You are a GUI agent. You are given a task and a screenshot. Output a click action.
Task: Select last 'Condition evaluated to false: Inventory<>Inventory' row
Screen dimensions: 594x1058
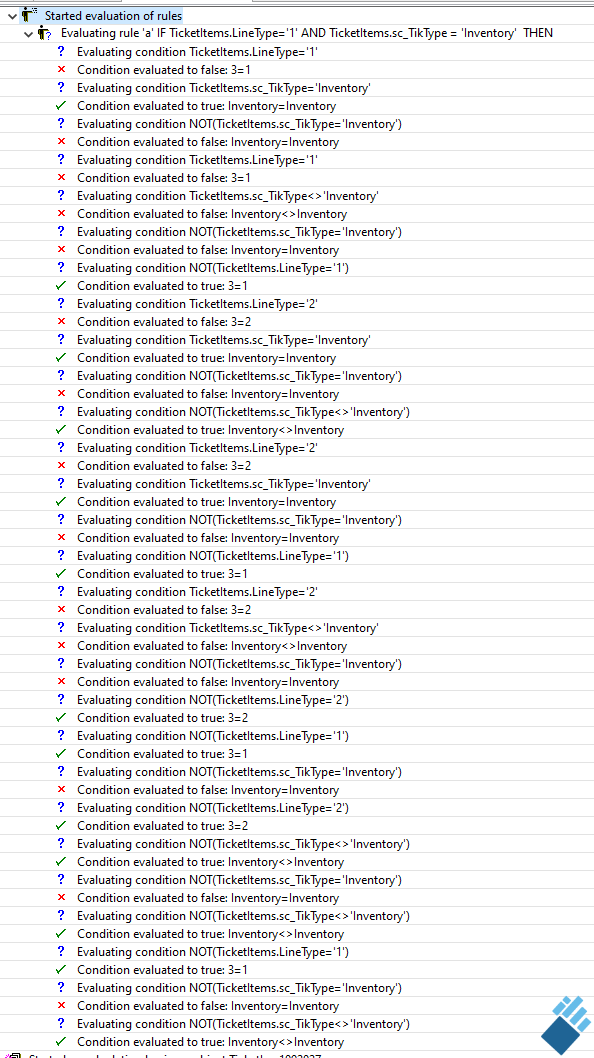212,646
